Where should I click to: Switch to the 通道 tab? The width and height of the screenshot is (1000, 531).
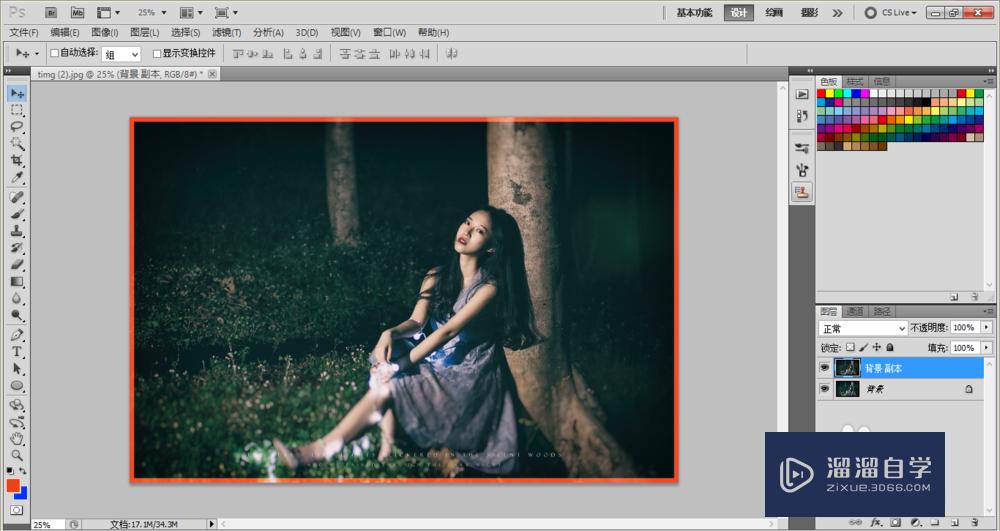click(855, 311)
